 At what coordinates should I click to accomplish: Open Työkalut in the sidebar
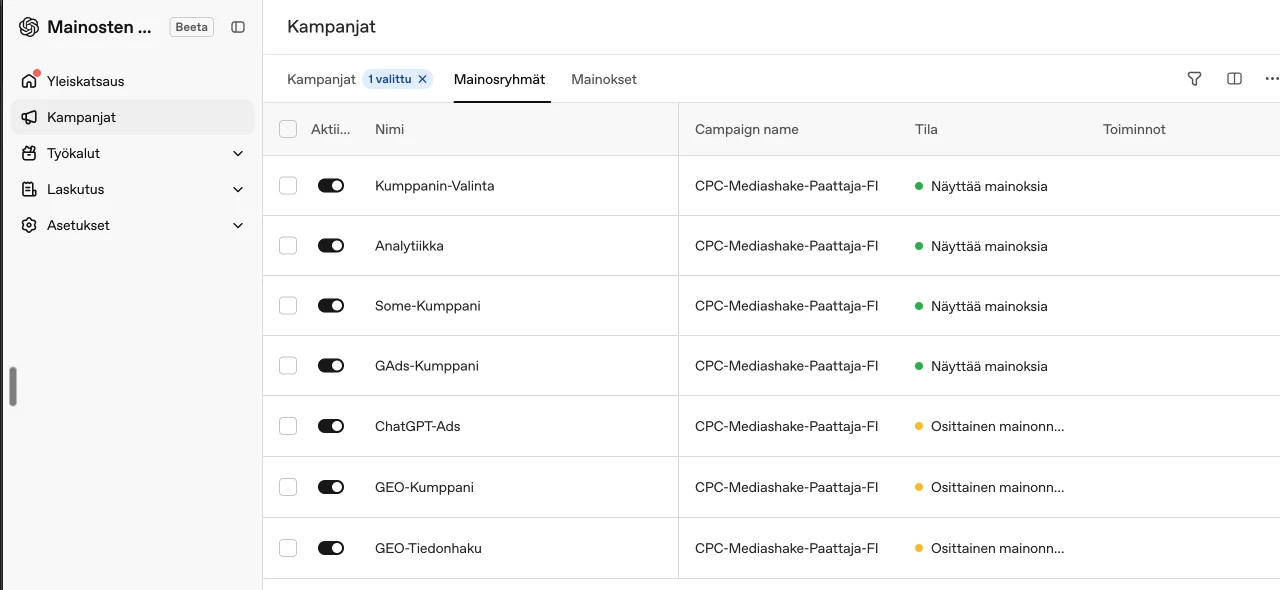pyautogui.click(x=132, y=153)
